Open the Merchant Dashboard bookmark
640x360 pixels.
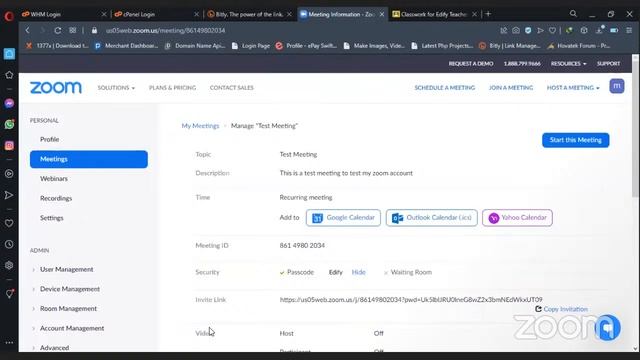point(126,46)
